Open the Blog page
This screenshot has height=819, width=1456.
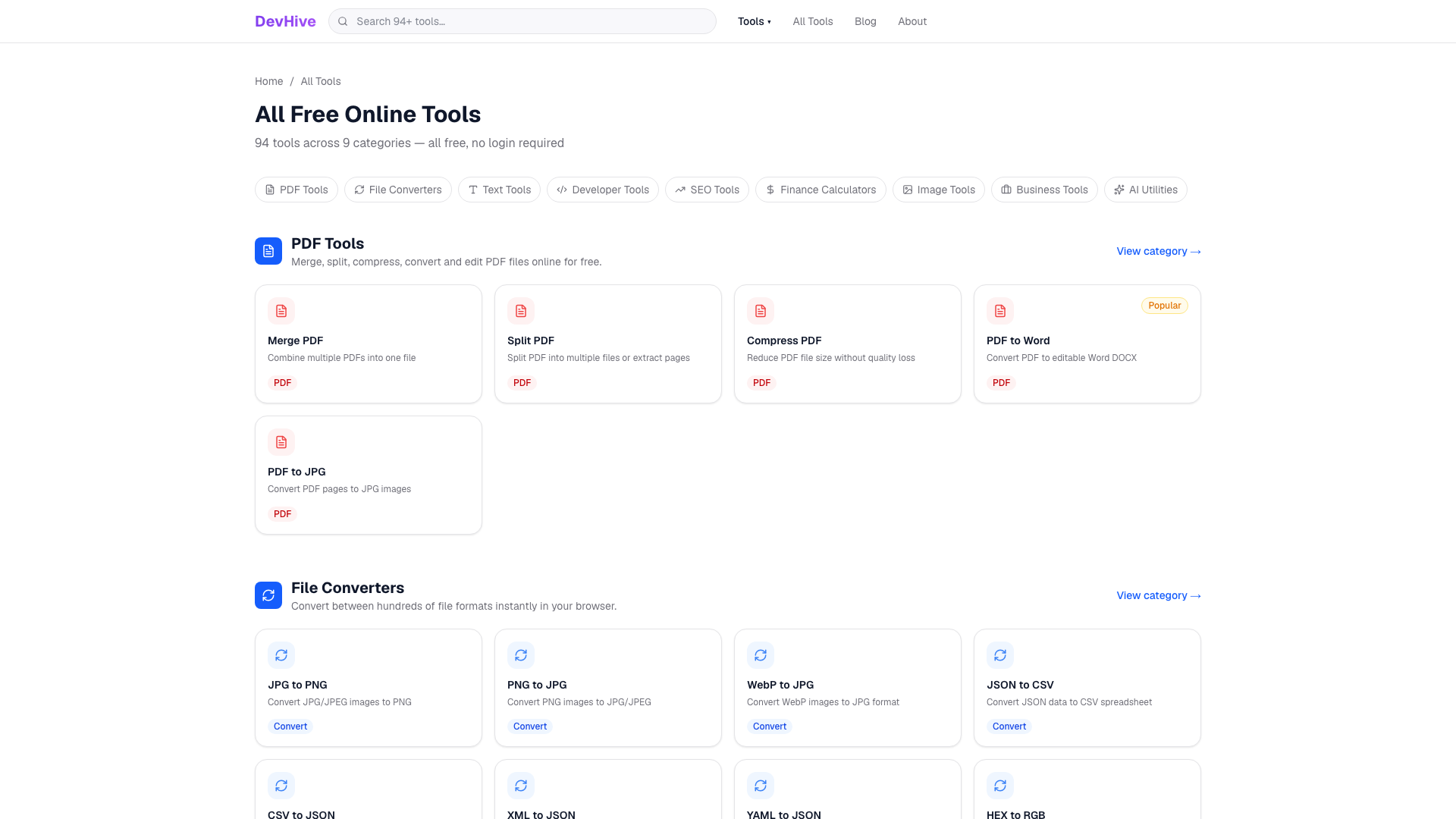click(x=865, y=21)
